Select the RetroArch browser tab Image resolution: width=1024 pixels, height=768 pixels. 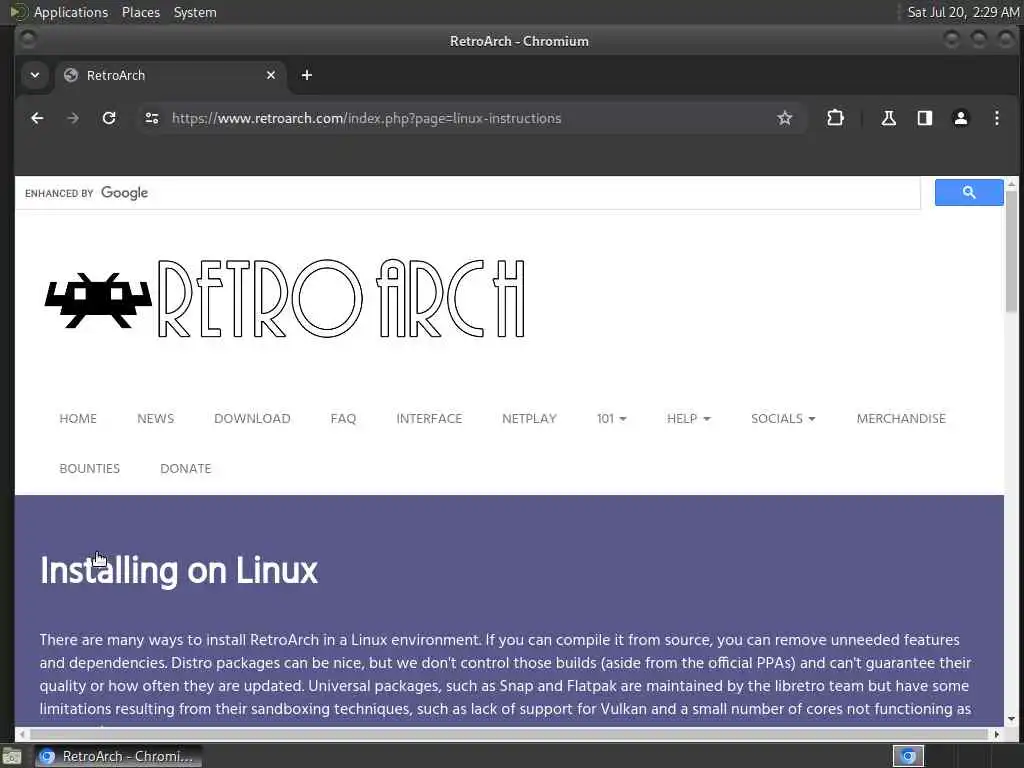[170, 75]
